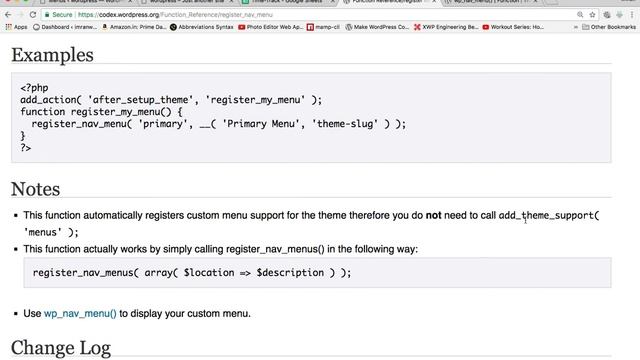Click the grey download-arrow extension icon
The image size is (640, 360).
tap(619, 15)
